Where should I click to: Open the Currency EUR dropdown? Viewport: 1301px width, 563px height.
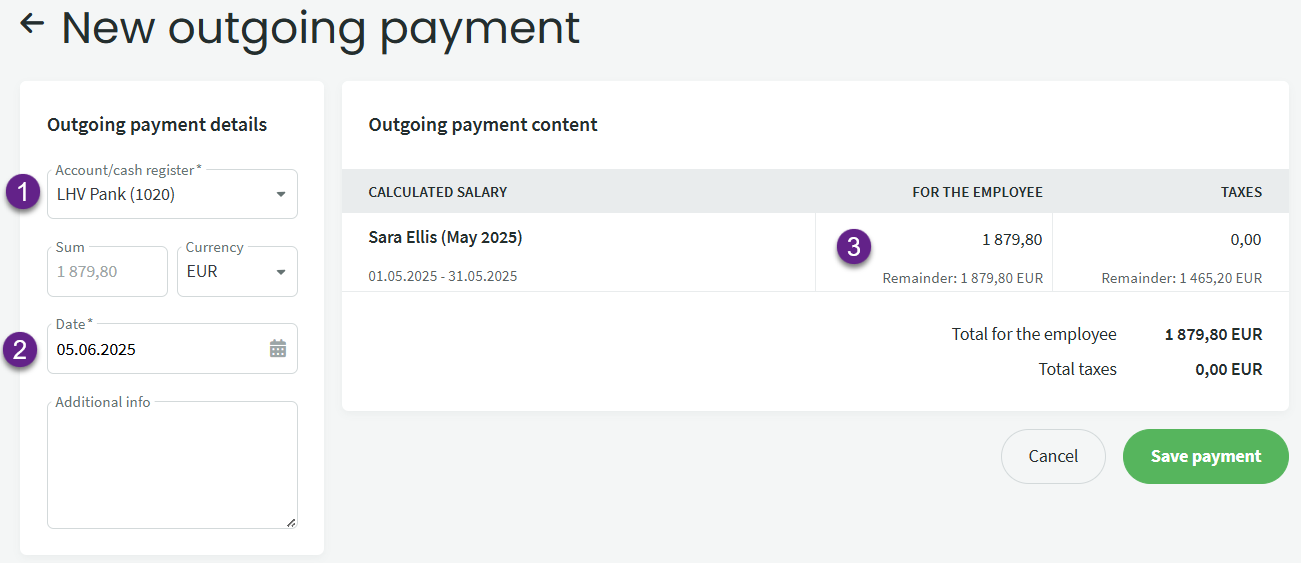[x=237, y=272]
